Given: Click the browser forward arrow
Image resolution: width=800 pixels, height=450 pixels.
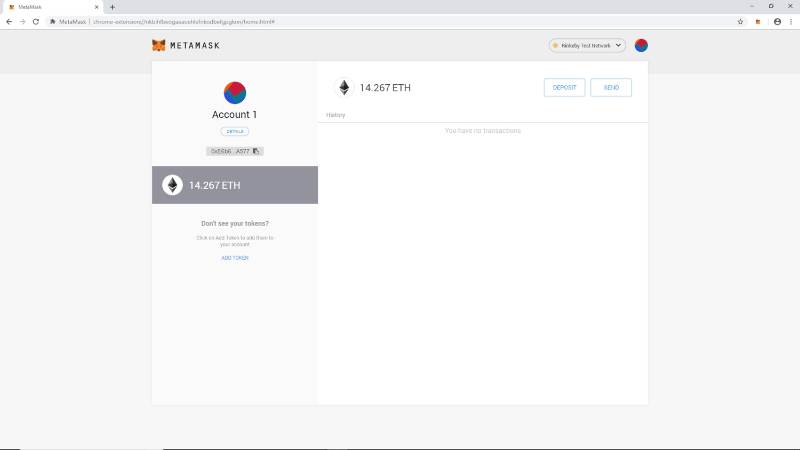Looking at the screenshot, I should (x=22, y=22).
